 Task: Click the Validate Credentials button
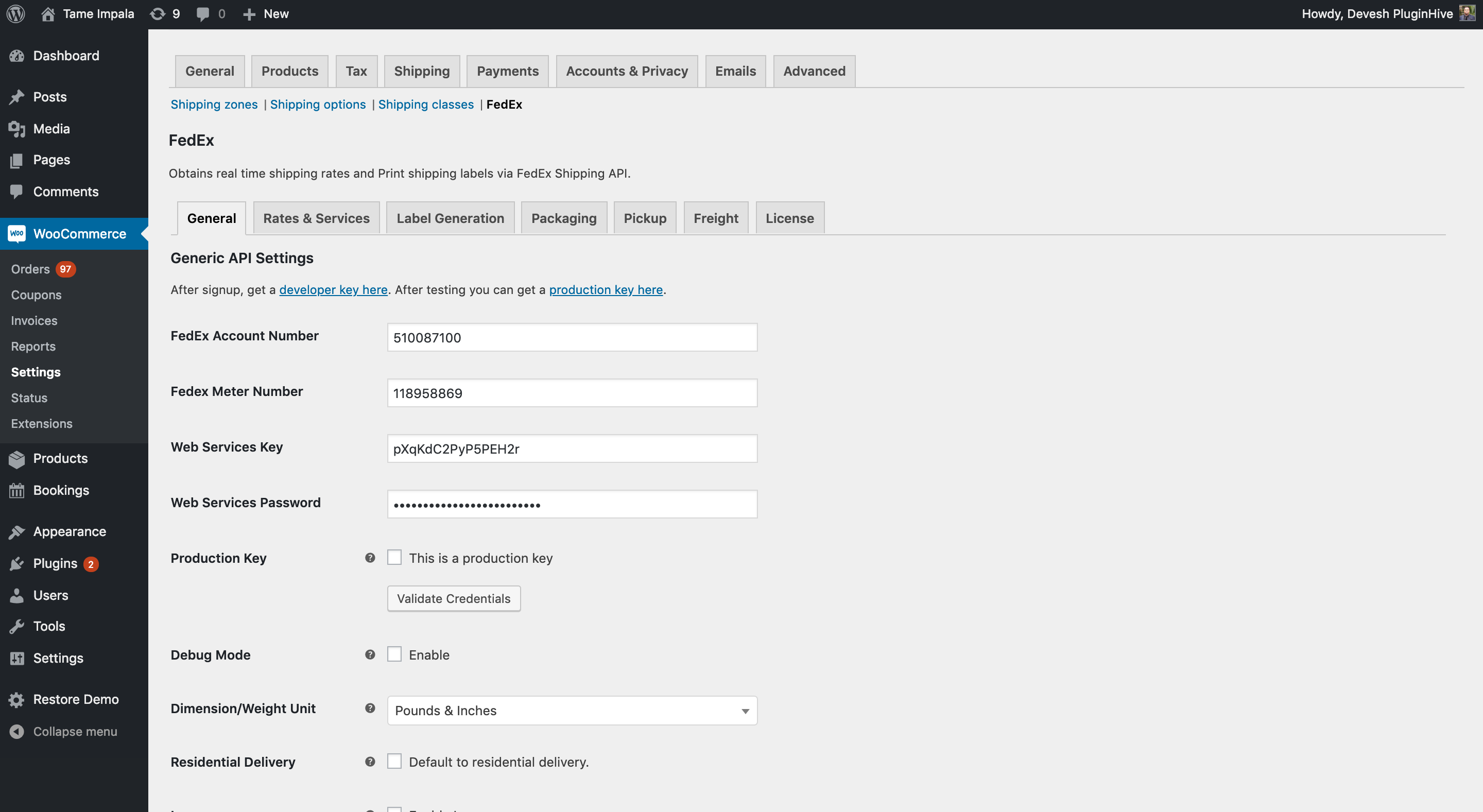pos(454,598)
